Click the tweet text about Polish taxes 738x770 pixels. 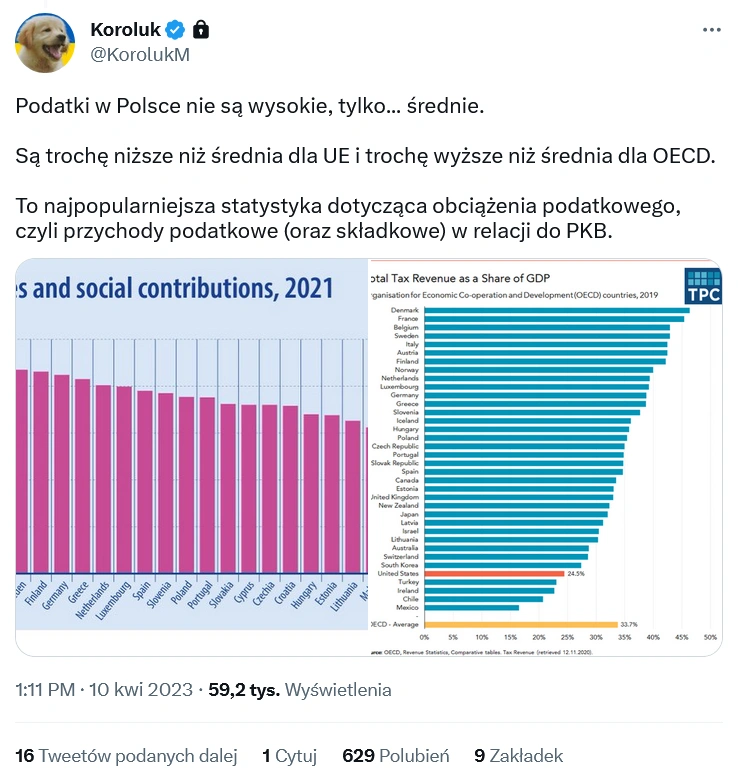pyautogui.click(x=365, y=168)
